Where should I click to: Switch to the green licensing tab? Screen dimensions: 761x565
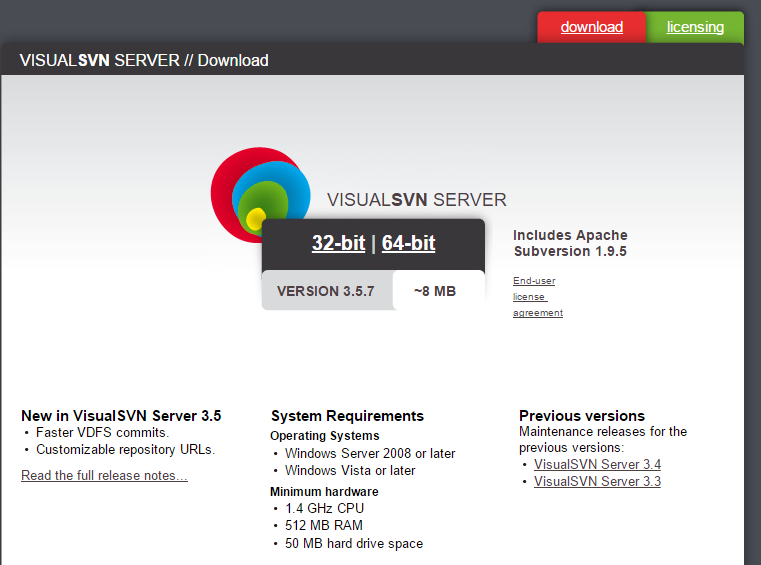[695, 27]
